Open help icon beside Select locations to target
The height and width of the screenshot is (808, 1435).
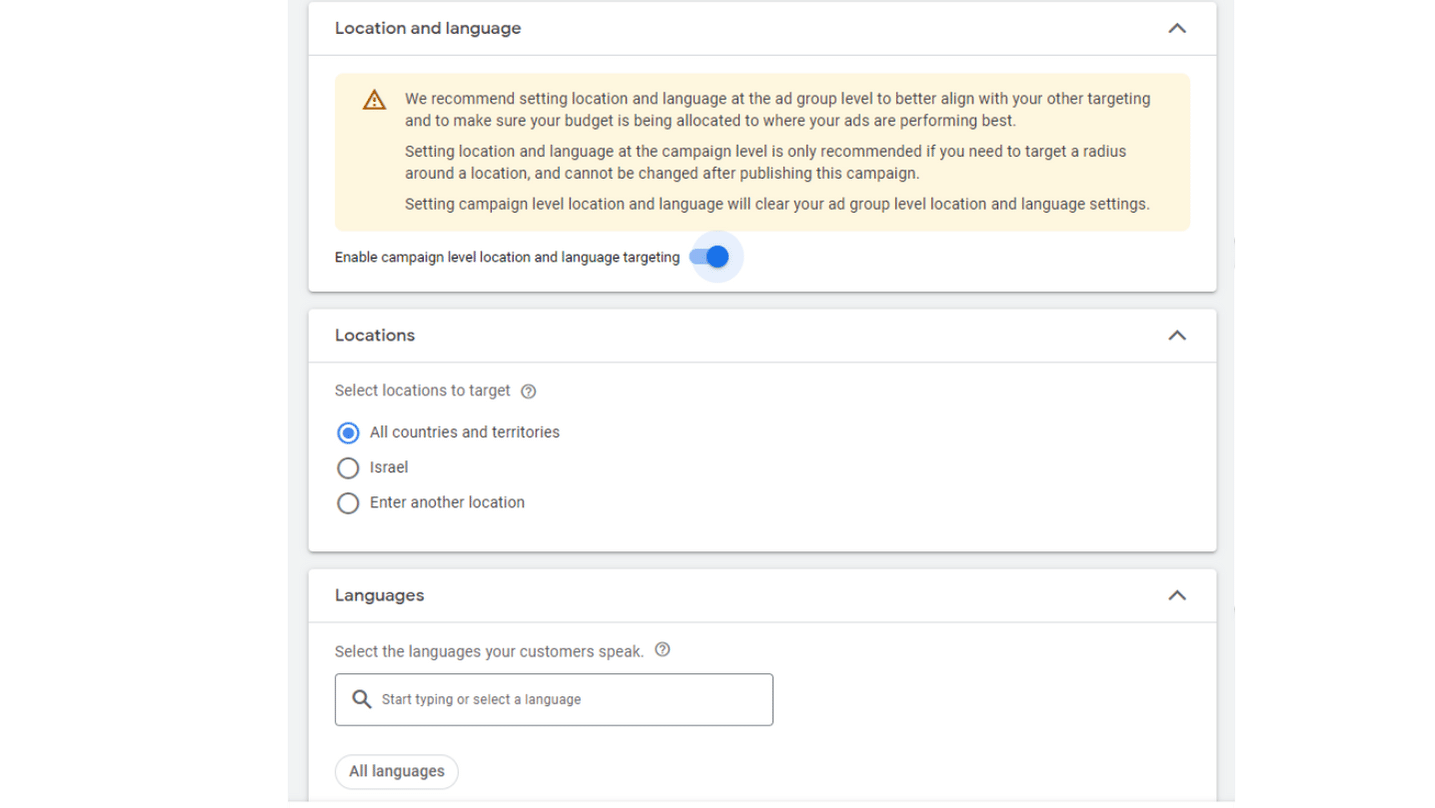(529, 392)
